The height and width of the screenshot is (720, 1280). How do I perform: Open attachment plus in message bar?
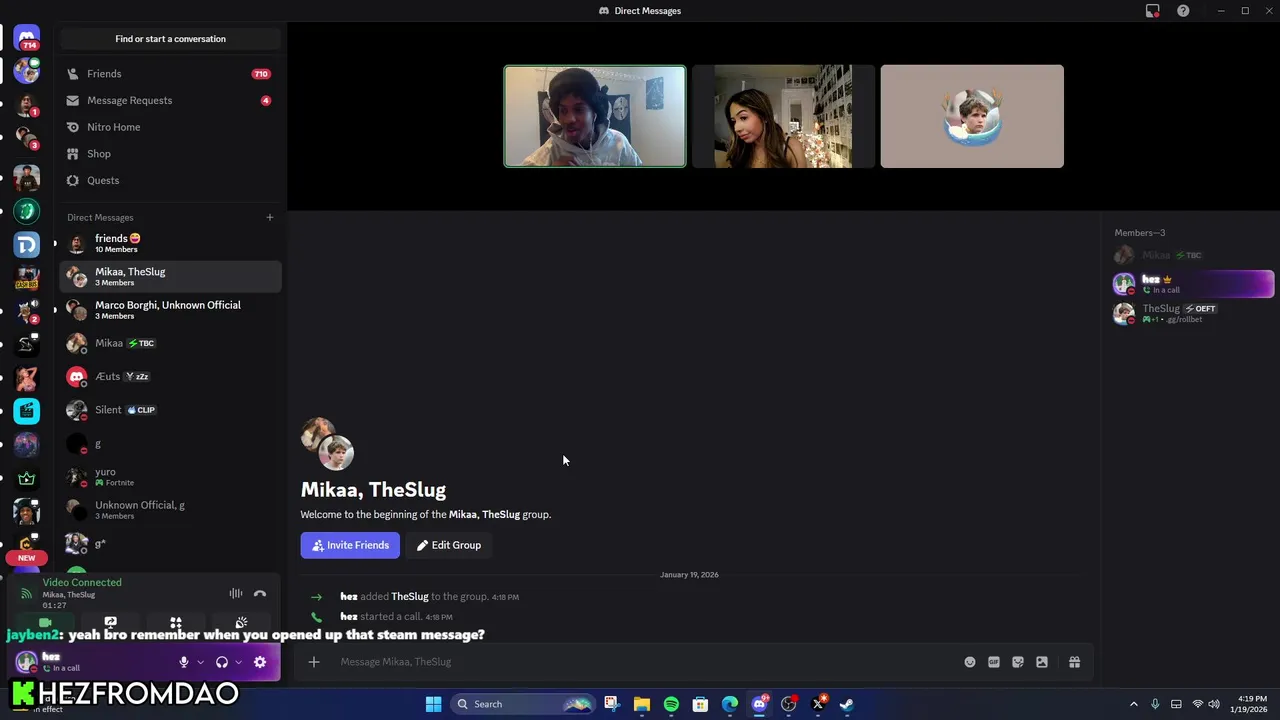(x=314, y=662)
